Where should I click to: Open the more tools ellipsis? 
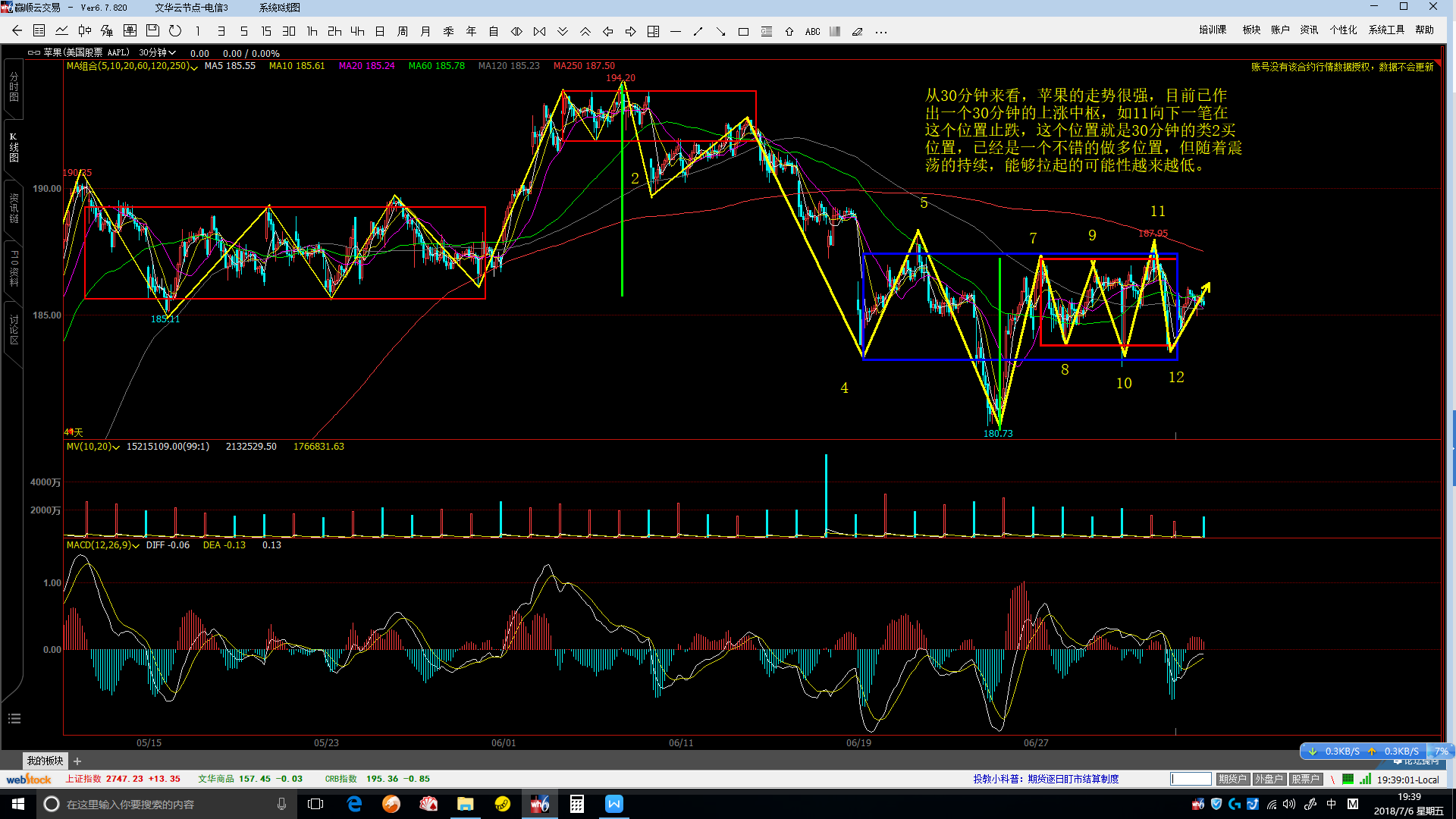tap(880, 31)
